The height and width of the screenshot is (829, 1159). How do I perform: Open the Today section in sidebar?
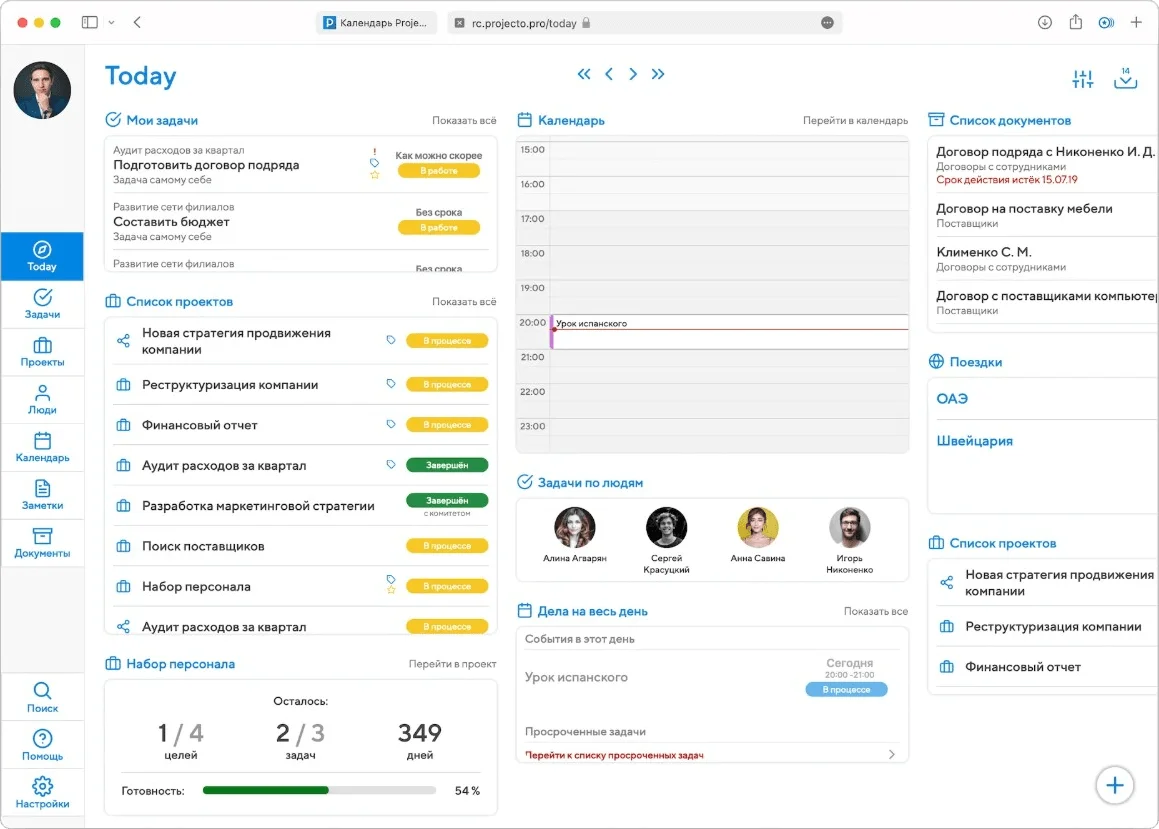coord(42,256)
